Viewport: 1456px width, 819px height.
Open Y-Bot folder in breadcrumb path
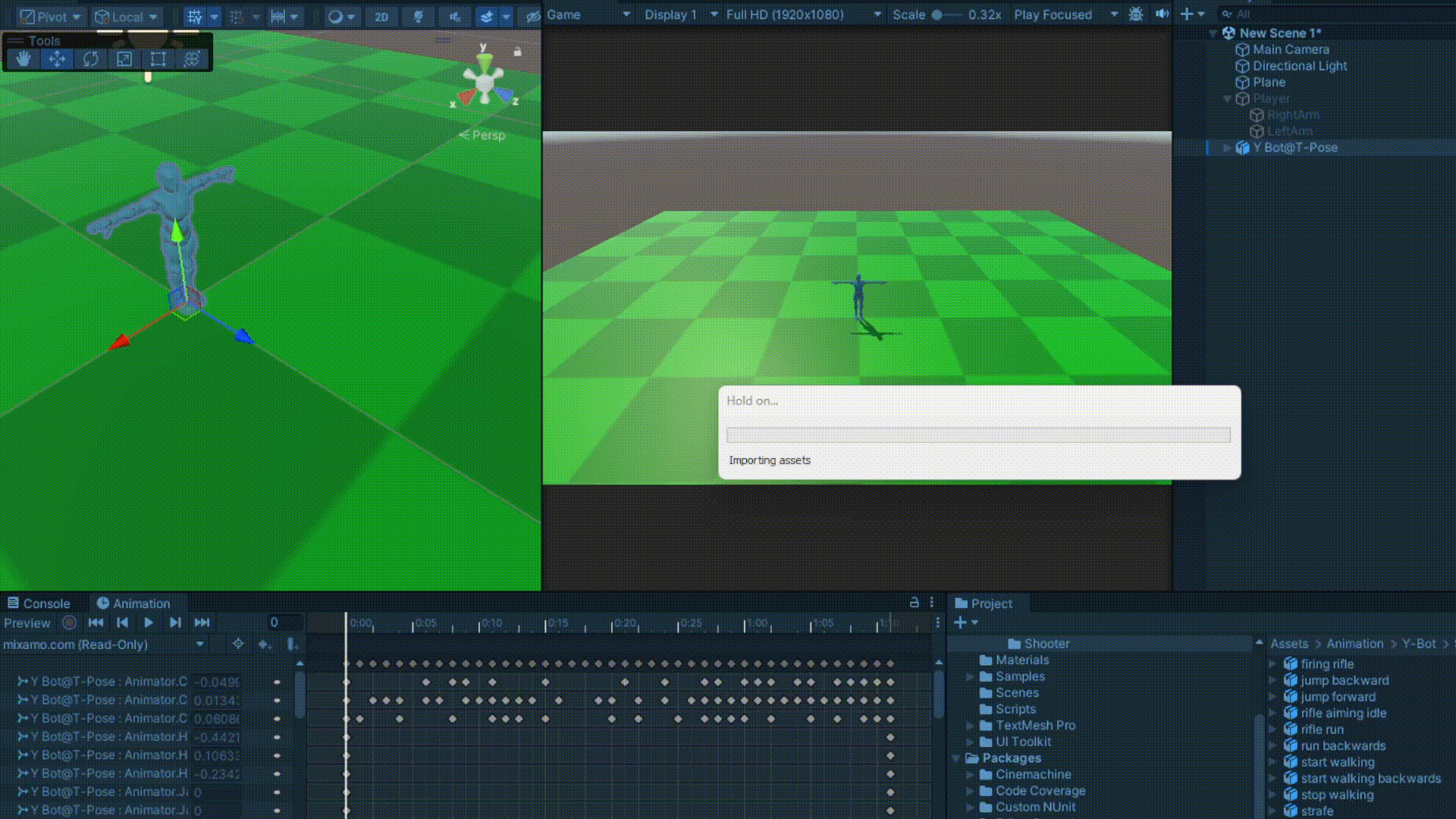[1418, 644]
